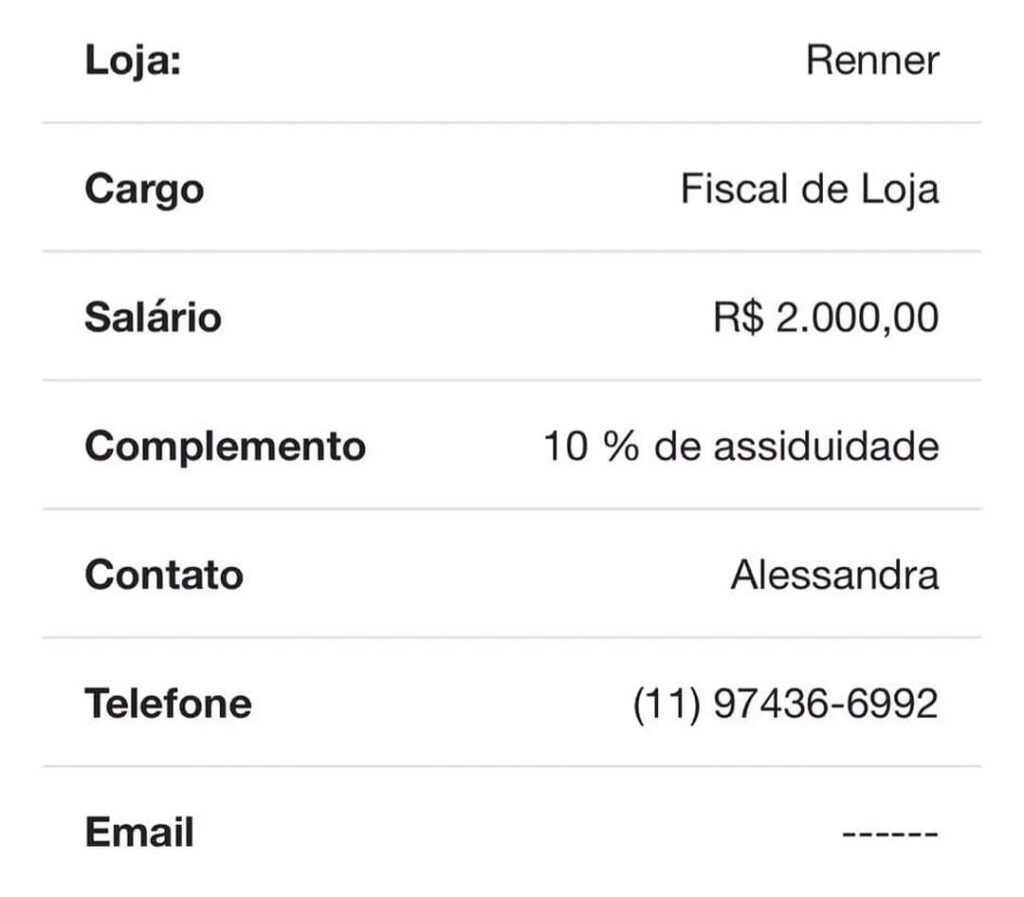
Task: Select the Telefone label
Action: [x=168, y=704]
